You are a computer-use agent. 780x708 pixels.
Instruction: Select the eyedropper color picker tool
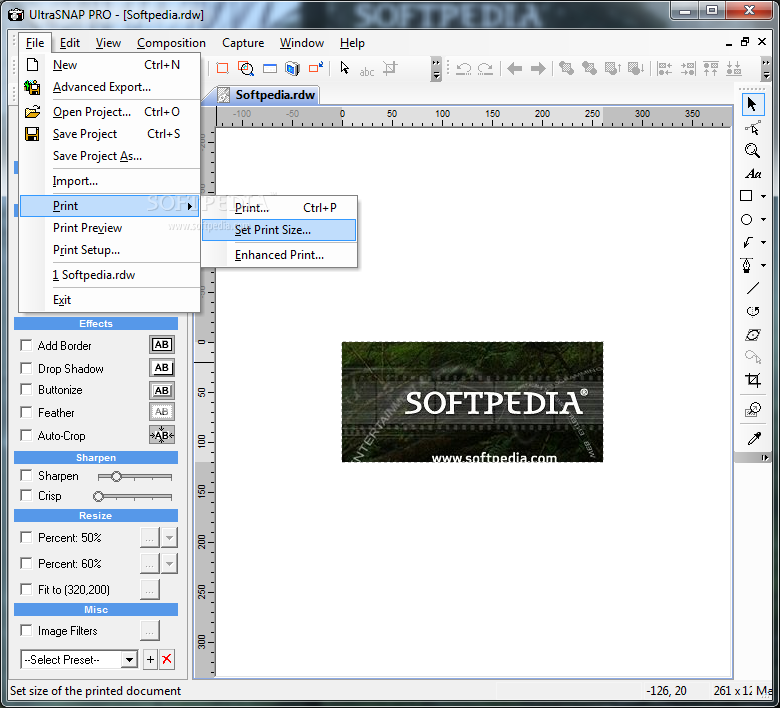coord(754,438)
